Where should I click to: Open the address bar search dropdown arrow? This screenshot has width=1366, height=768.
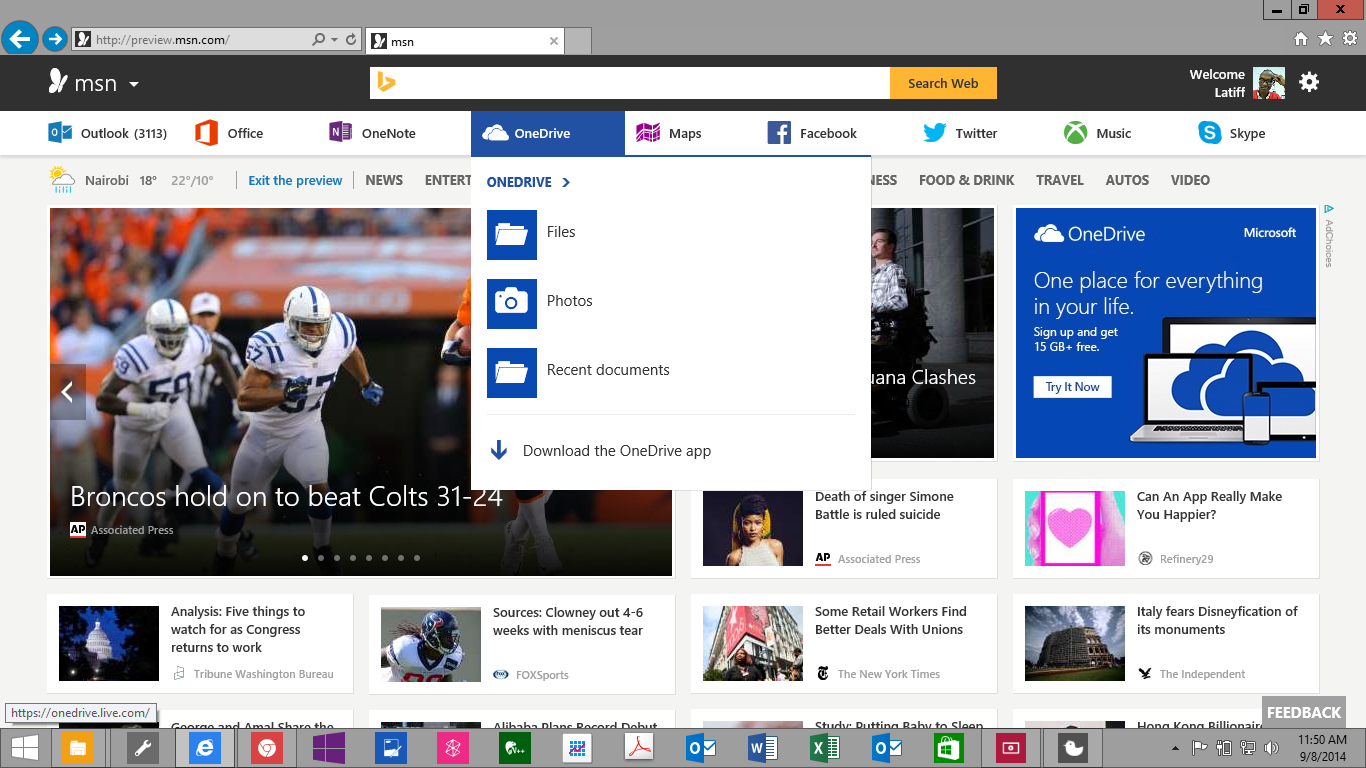tap(334, 40)
